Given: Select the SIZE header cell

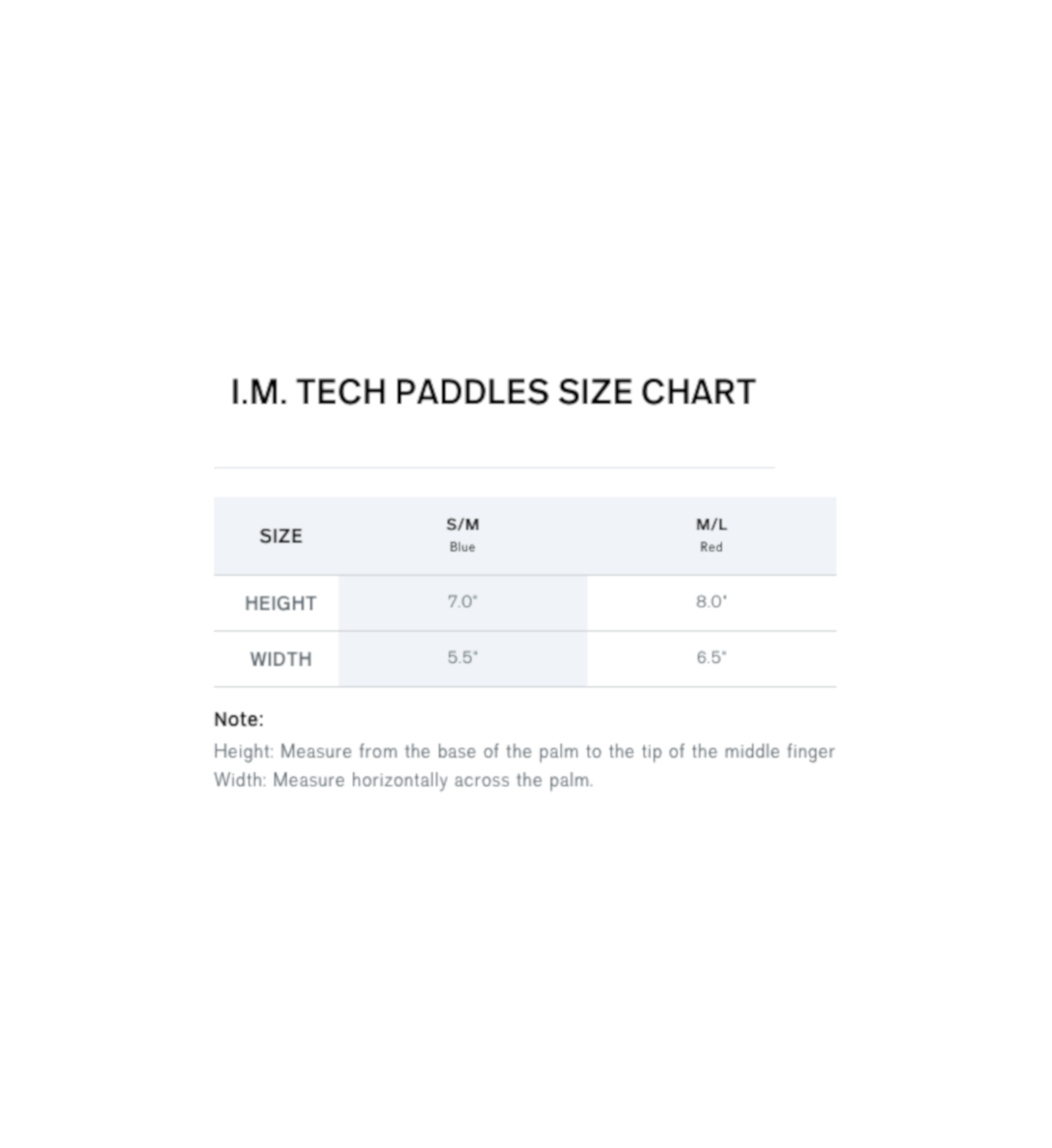Looking at the screenshot, I should tap(281, 536).
